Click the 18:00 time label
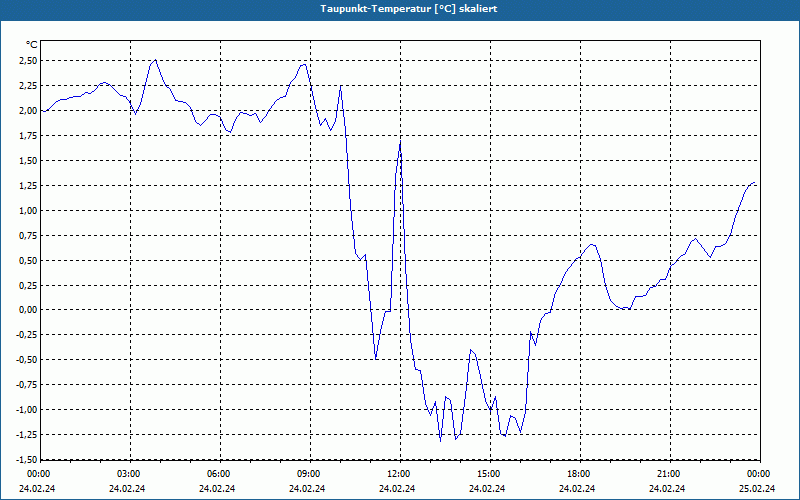The width and height of the screenshot is (800, 500). 579,474
